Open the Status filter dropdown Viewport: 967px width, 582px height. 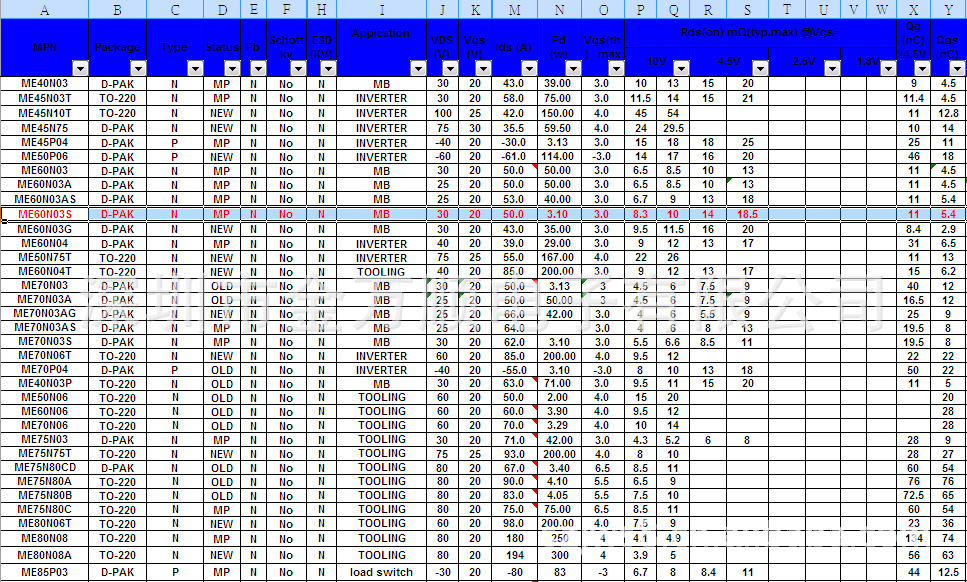pos(234,68)
